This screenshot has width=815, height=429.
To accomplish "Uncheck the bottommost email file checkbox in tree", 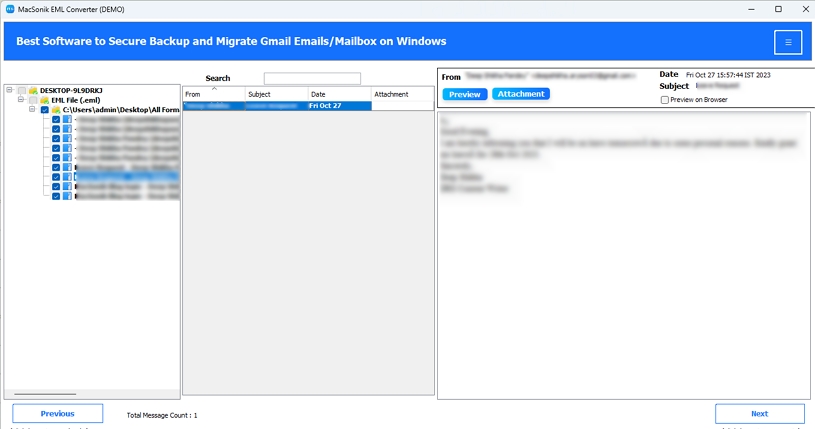I will click(x=56, y=196).
